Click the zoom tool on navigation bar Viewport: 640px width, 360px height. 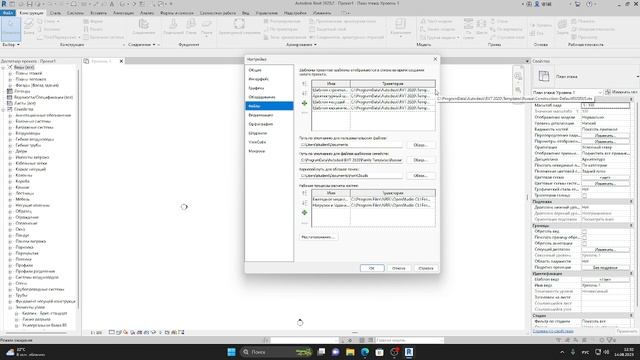coord(518,90)
